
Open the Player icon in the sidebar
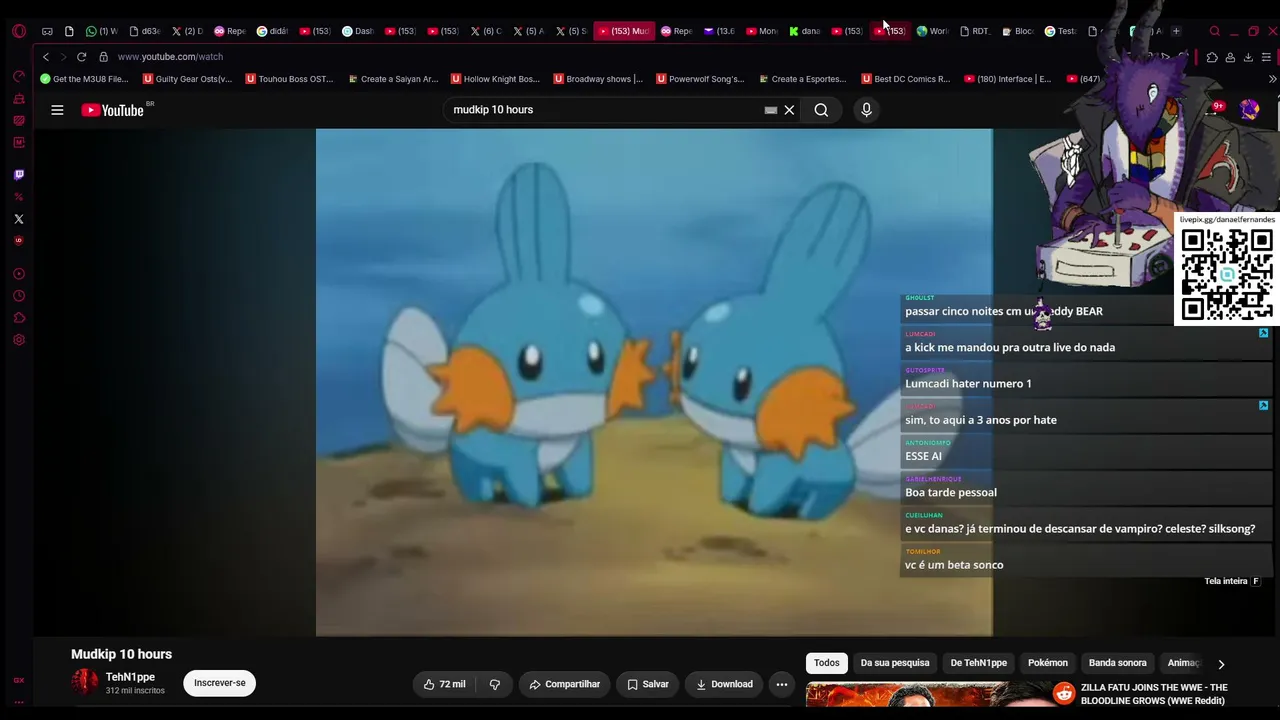[x=19, y=274]
